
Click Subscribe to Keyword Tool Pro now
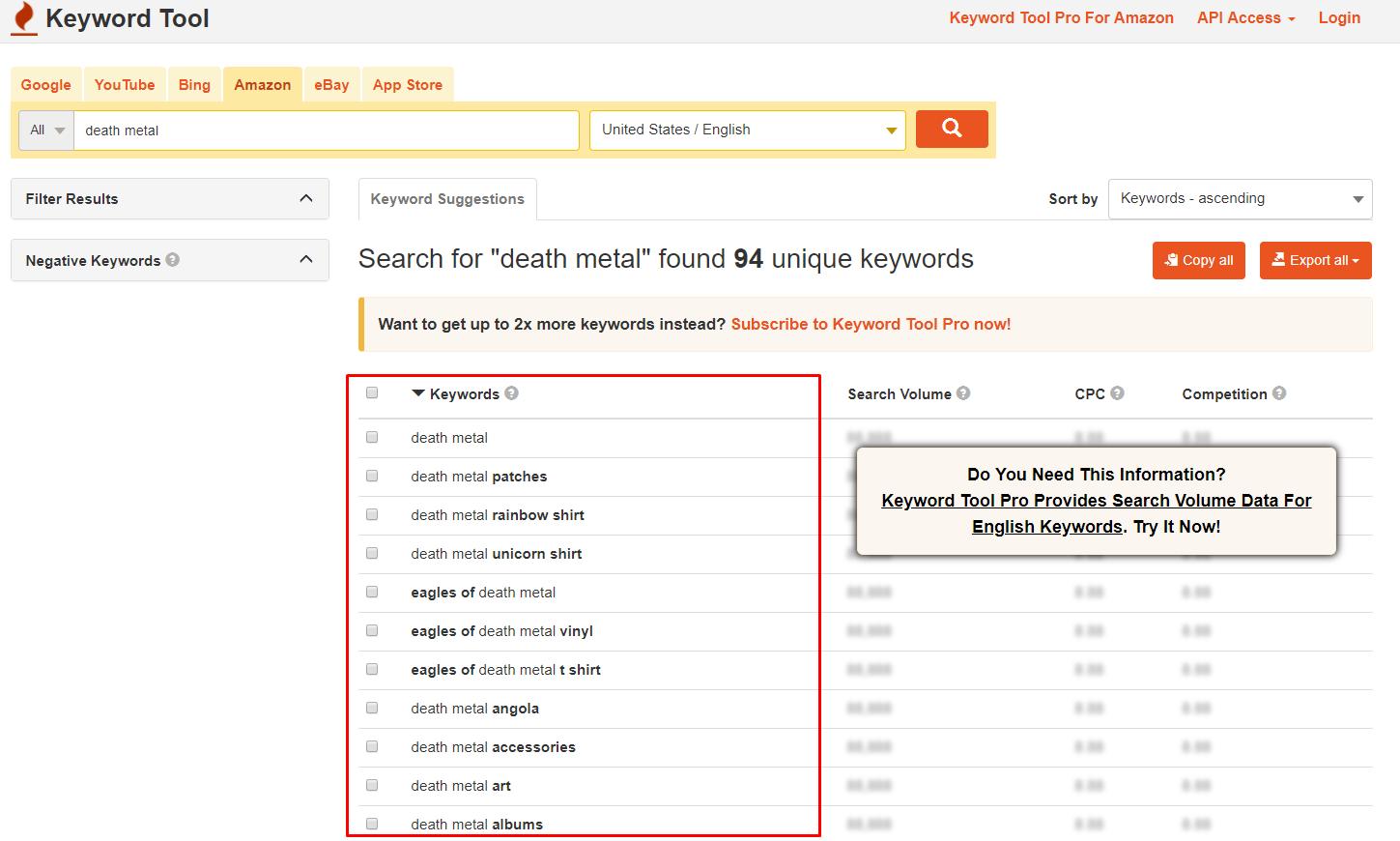871,324
